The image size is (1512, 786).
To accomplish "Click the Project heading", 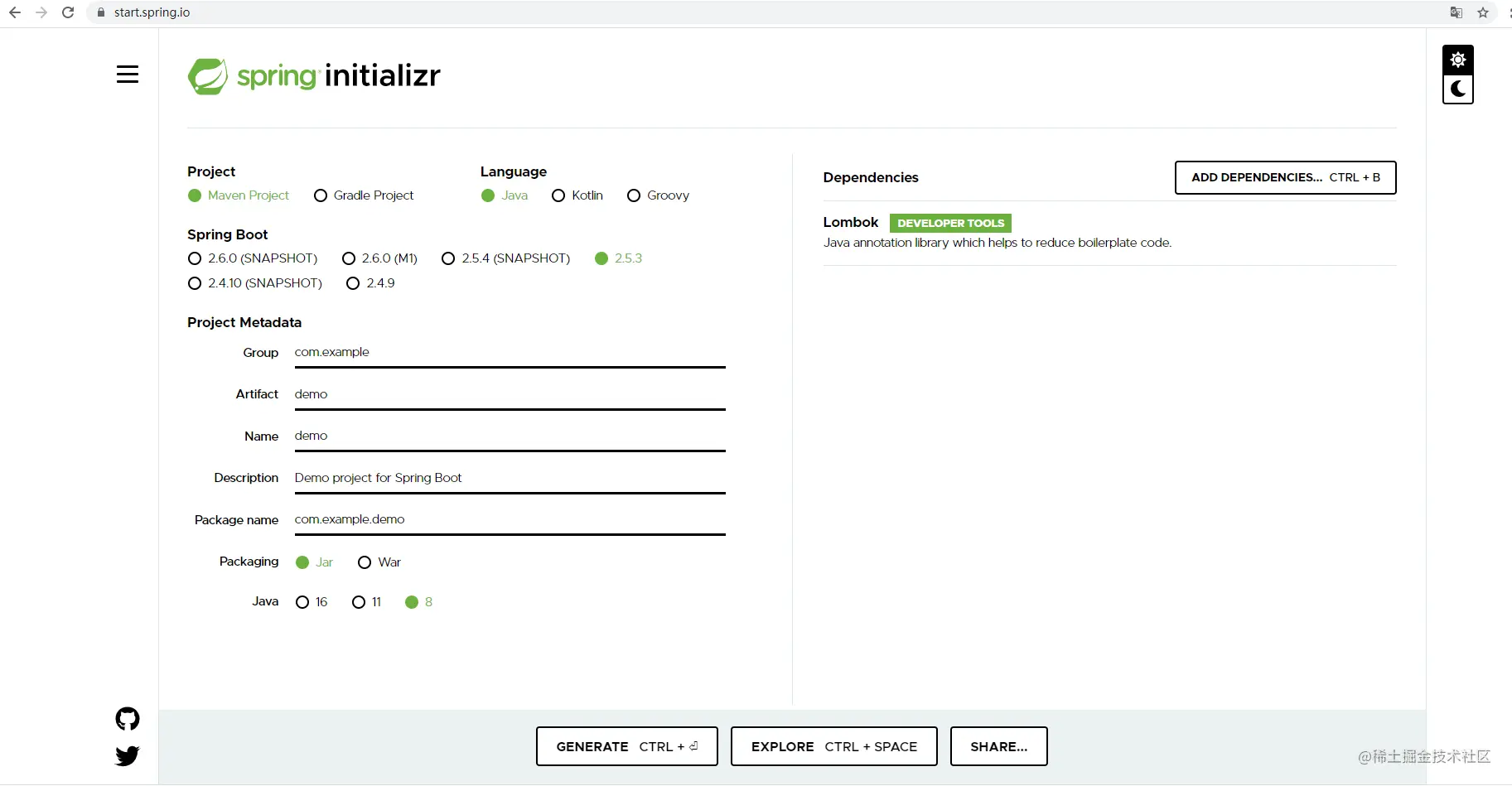I will coord(211,171).
